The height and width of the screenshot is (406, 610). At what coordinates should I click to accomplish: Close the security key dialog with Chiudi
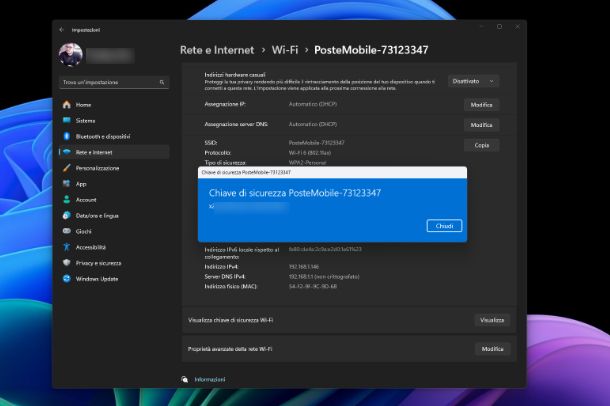(x=444, y=226)
